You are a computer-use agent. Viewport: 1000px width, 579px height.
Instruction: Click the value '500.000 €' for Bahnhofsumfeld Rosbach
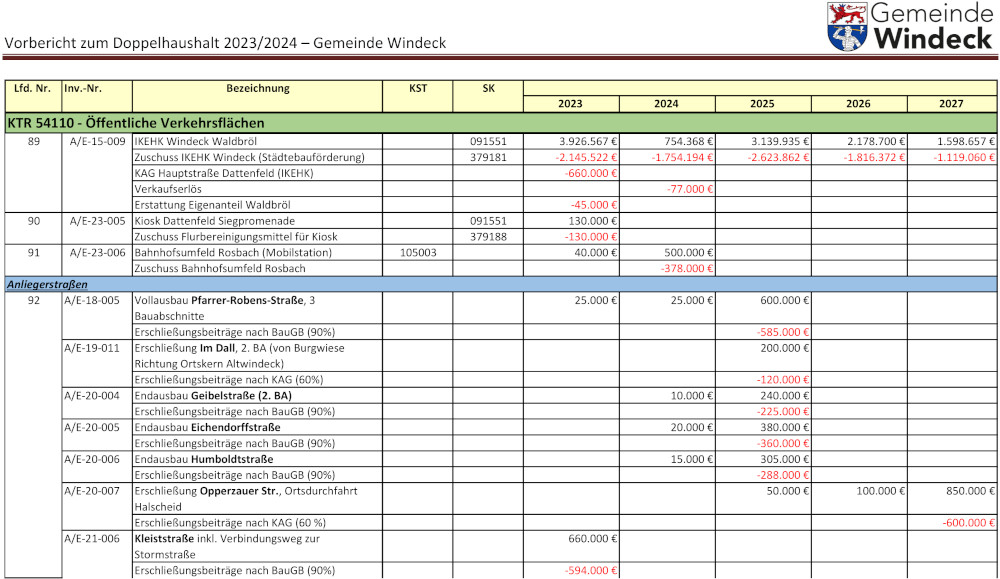689,253
